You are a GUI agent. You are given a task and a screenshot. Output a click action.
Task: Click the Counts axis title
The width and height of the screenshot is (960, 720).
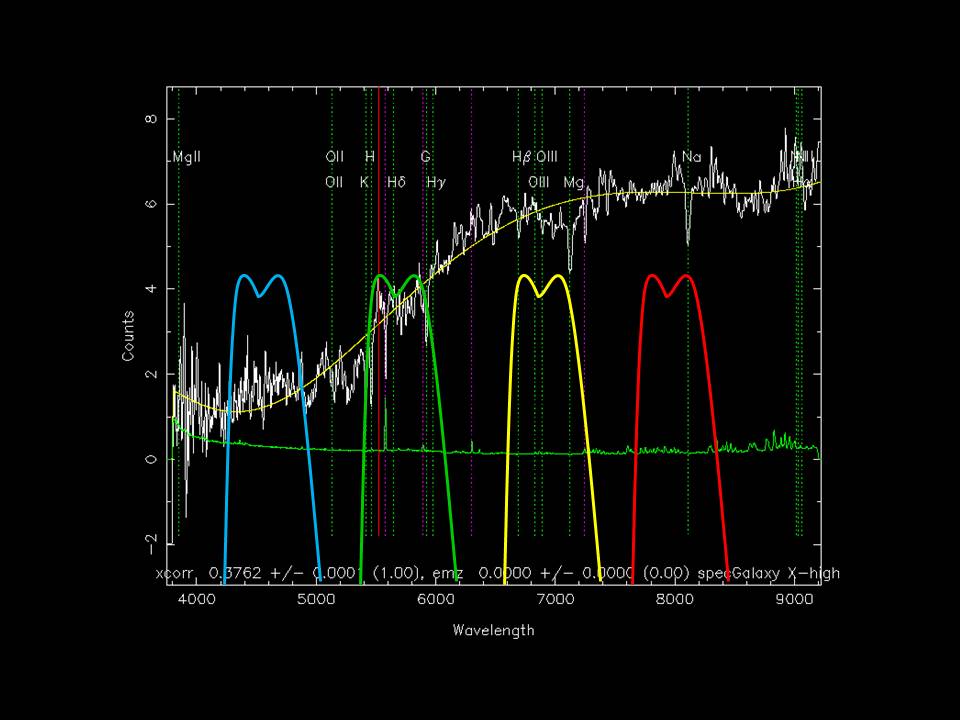(x=129, y=342)
